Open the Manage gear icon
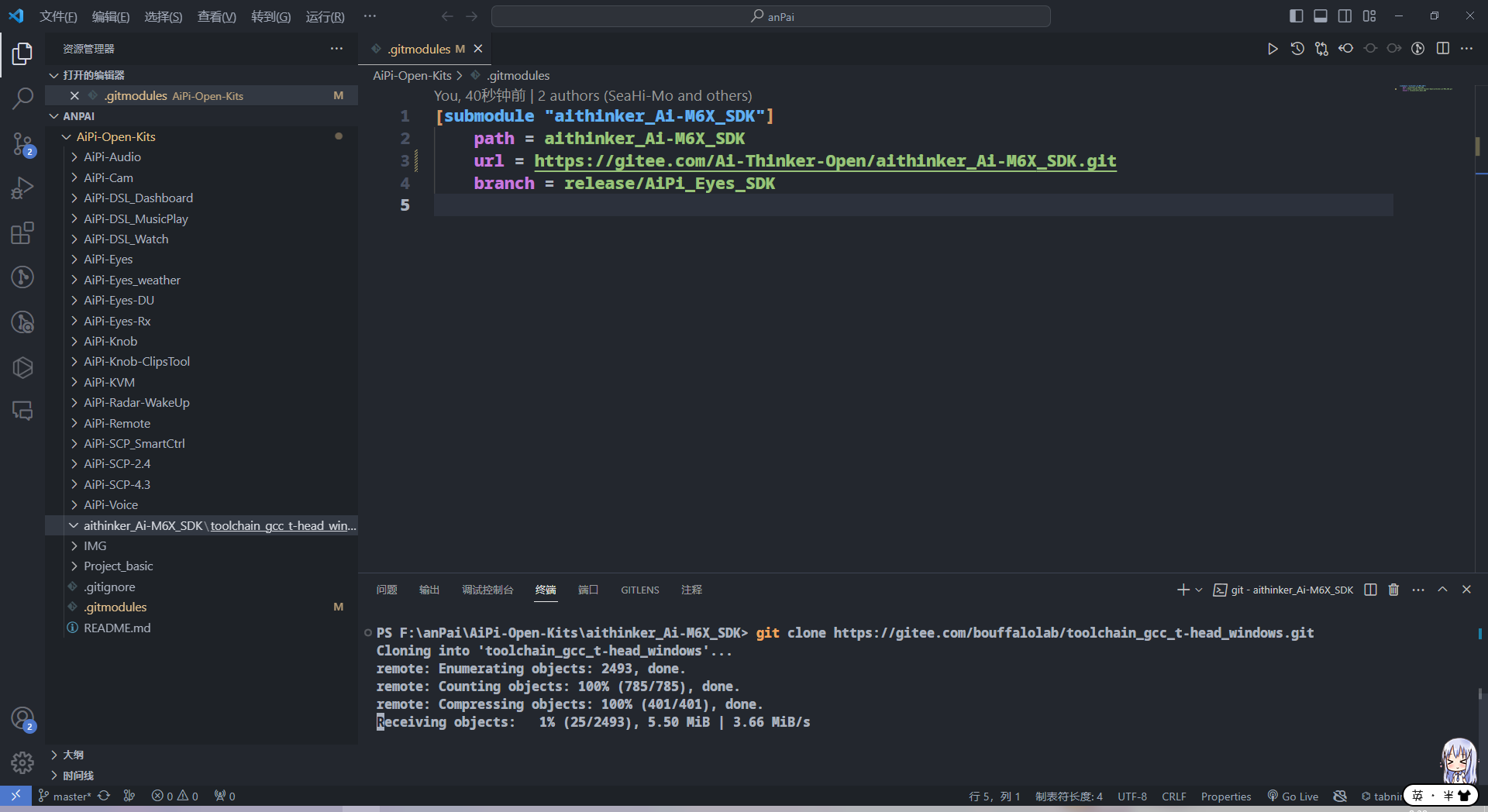 click(22, 763)
